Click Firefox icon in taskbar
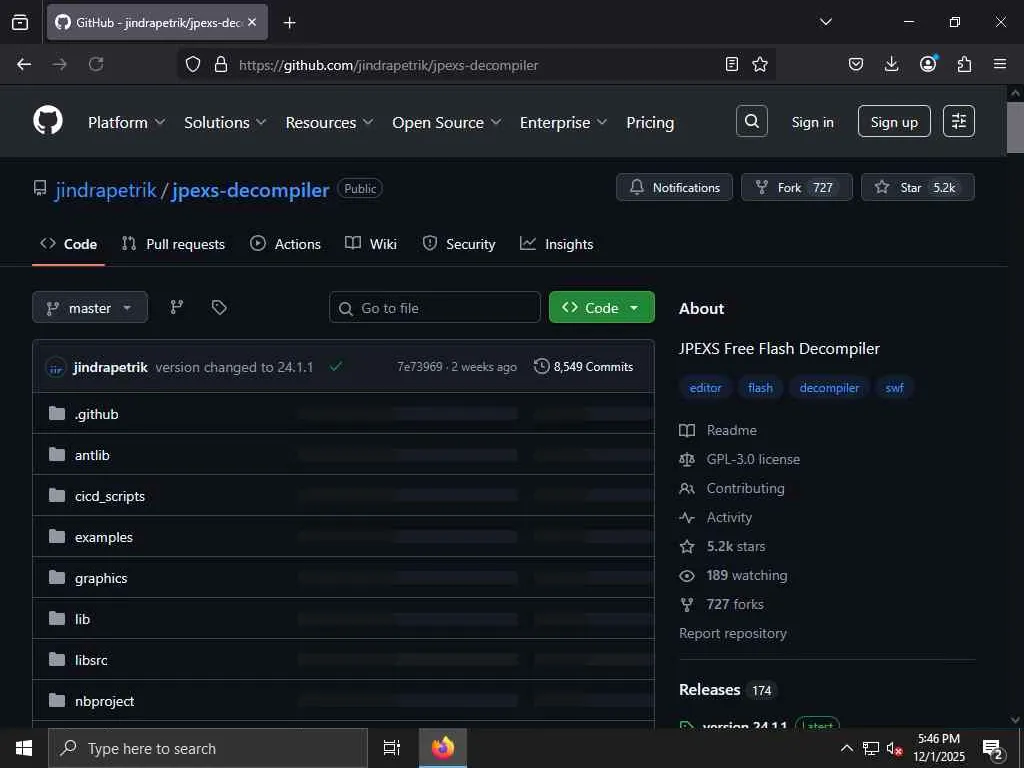 click(443, 748)
